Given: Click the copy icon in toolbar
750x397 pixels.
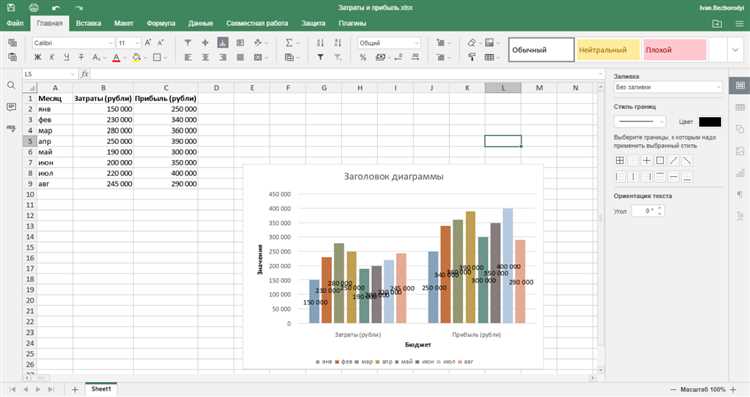Looking at the screenshot, I should pos(13,43).
